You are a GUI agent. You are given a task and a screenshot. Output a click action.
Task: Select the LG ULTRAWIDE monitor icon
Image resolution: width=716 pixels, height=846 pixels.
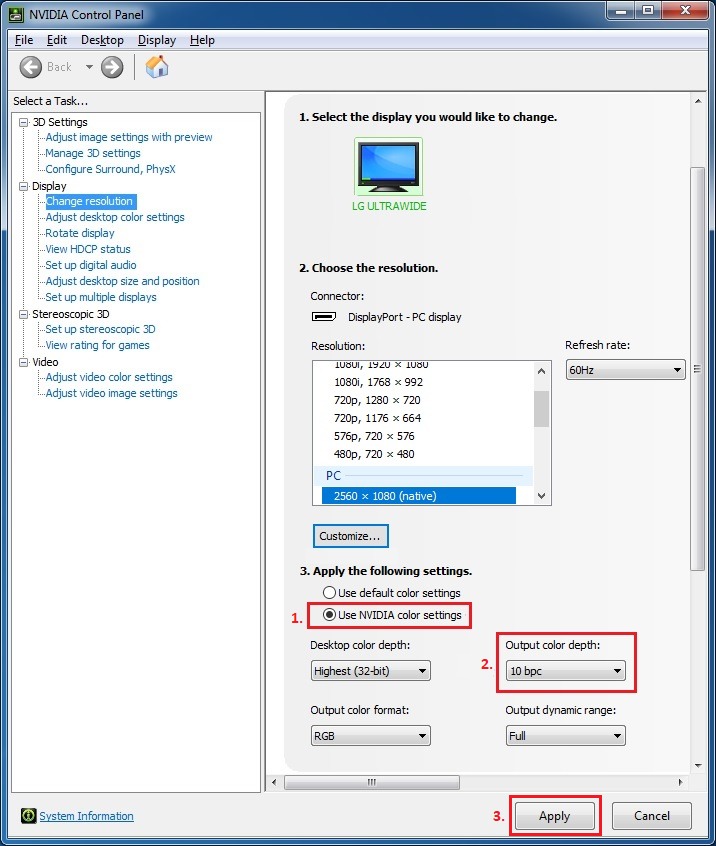pos(388,166)
